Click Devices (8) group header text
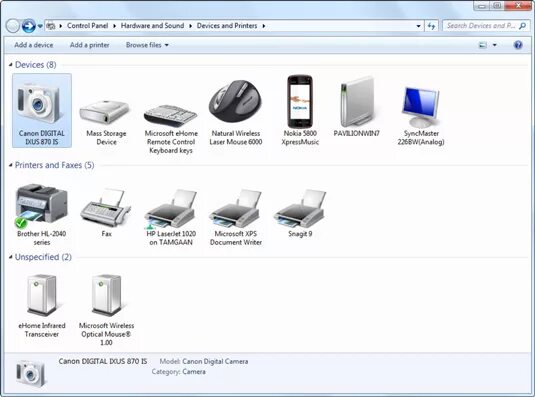This screenshot has height=397, width=535. pos(35,64)
